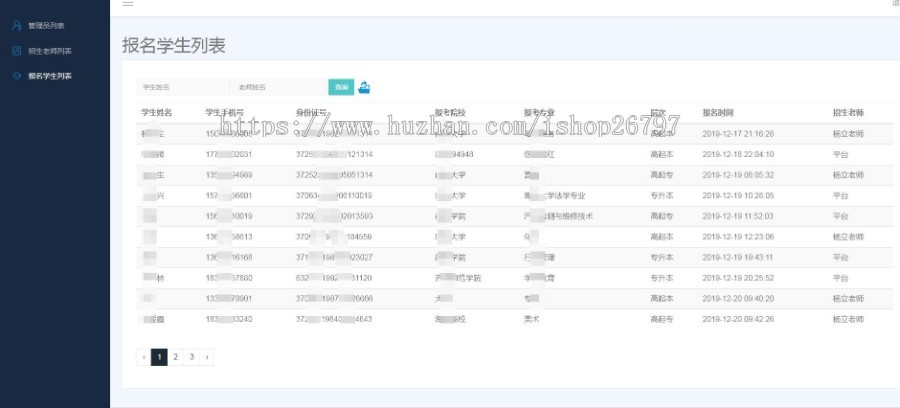Select timestamp 2019-12-19 19:43:11

[x=738, y=258]
